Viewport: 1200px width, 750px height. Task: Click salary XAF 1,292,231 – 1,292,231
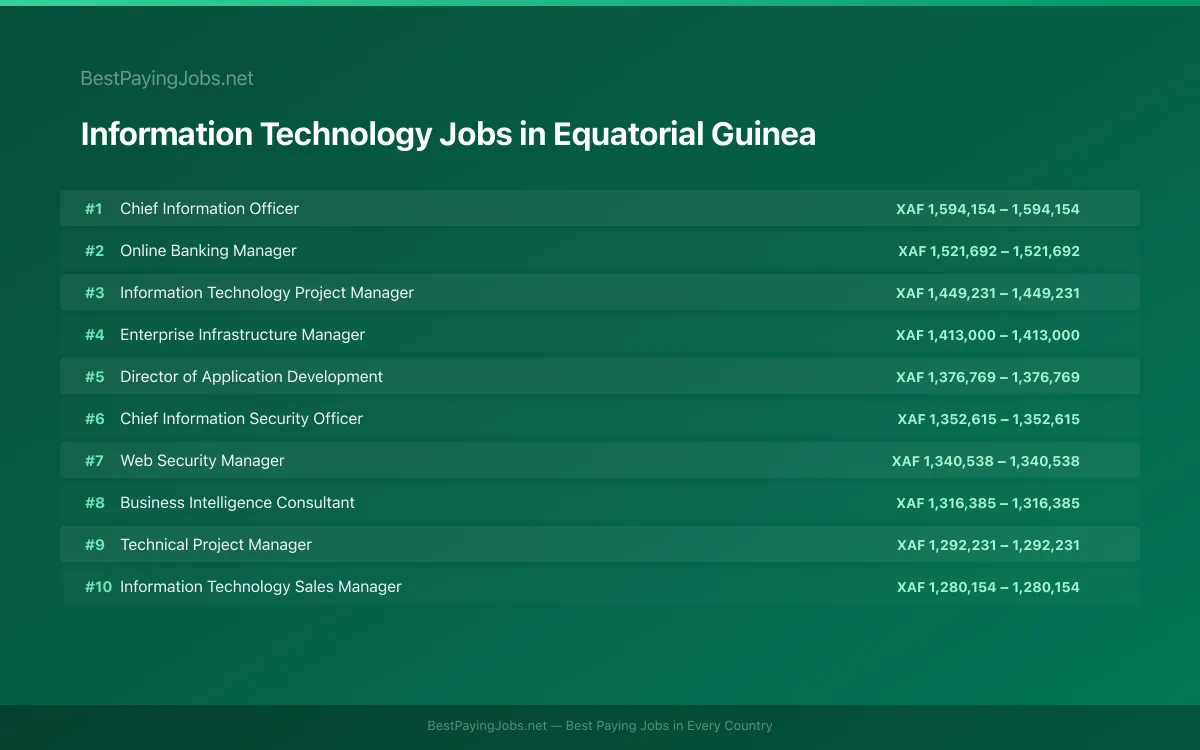[989, 545]
